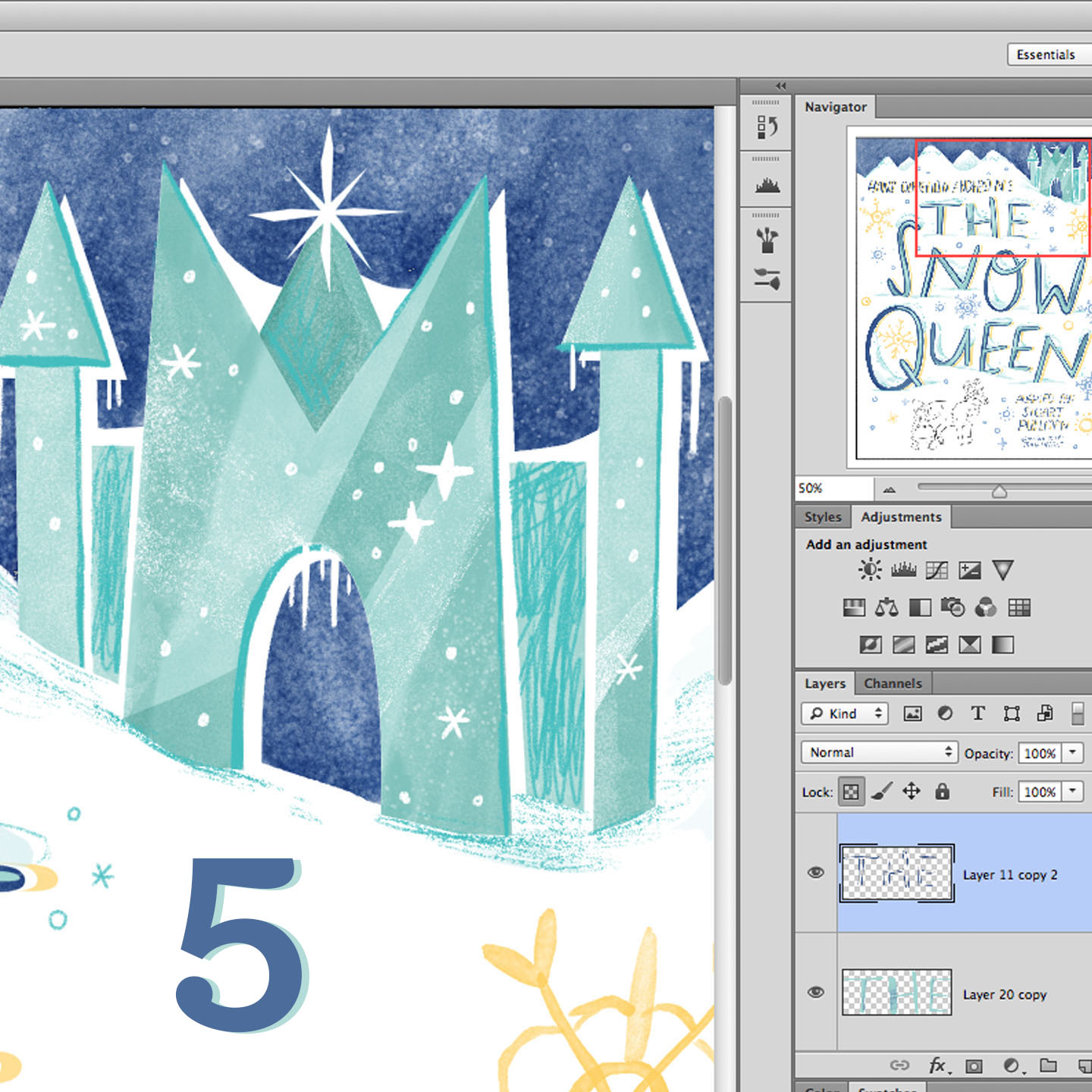Open the Normal blend mode dropdown
This screenshot has height=1092, width=1092.
tap(880, 752)
